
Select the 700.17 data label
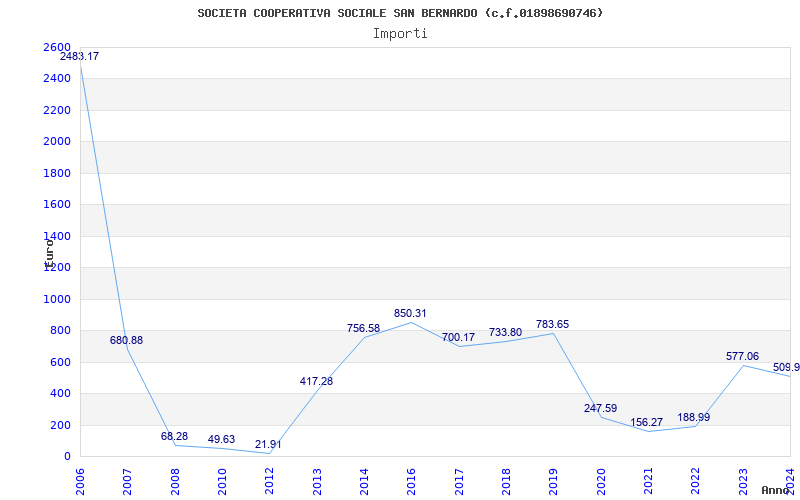pyautogui.click(x=458, y=337)
